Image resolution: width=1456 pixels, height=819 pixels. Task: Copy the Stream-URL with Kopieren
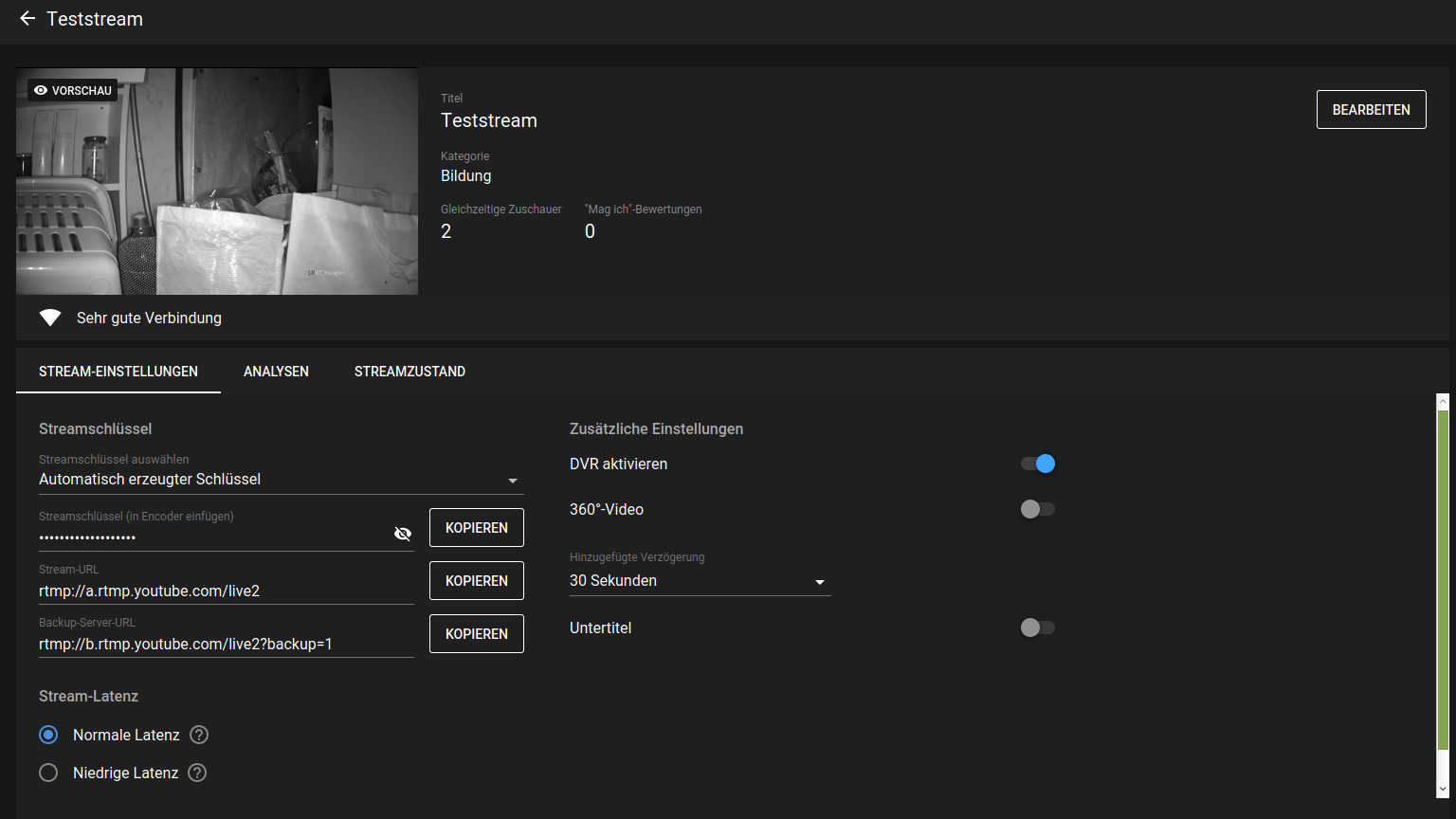click(477, 580)
